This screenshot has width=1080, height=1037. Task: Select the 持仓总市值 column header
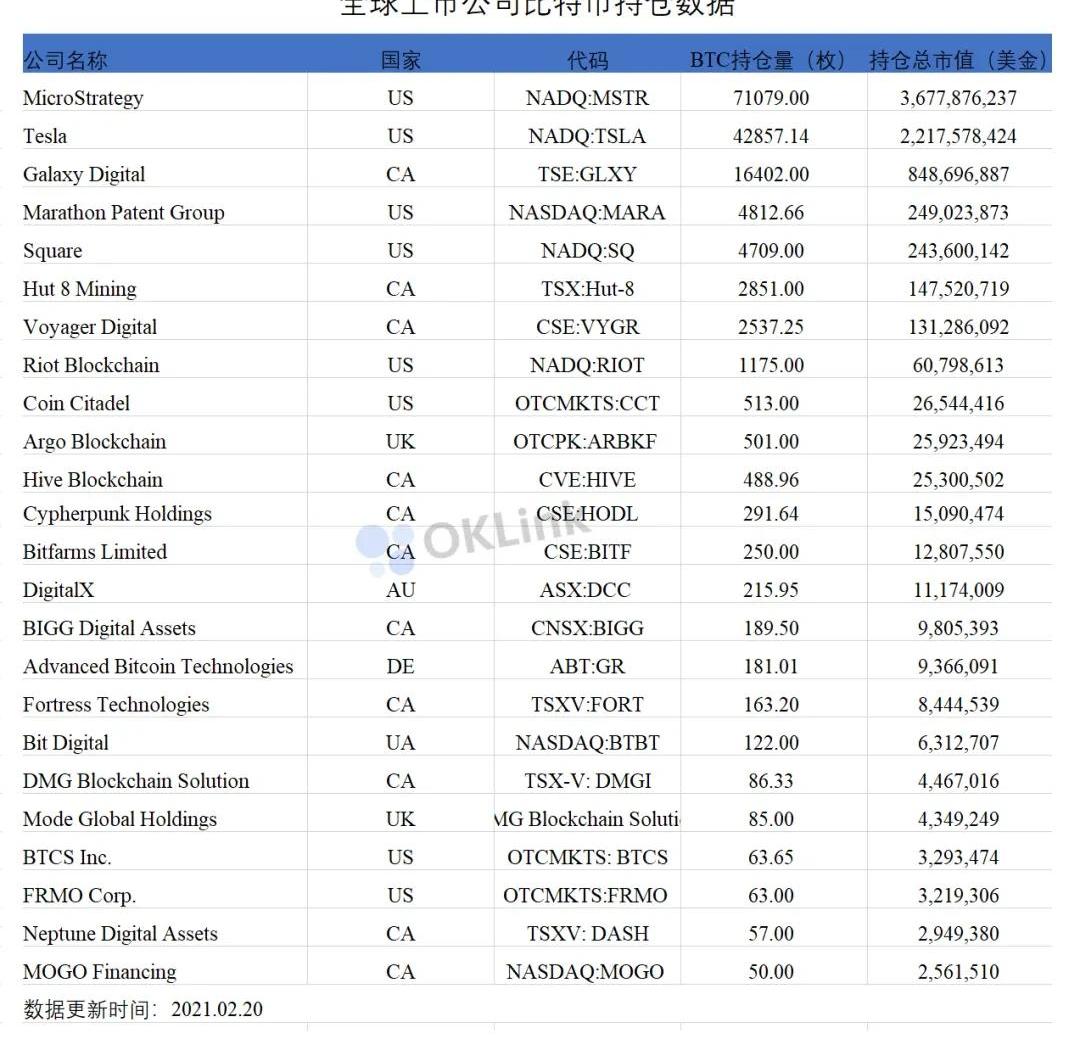pos(958,60)
